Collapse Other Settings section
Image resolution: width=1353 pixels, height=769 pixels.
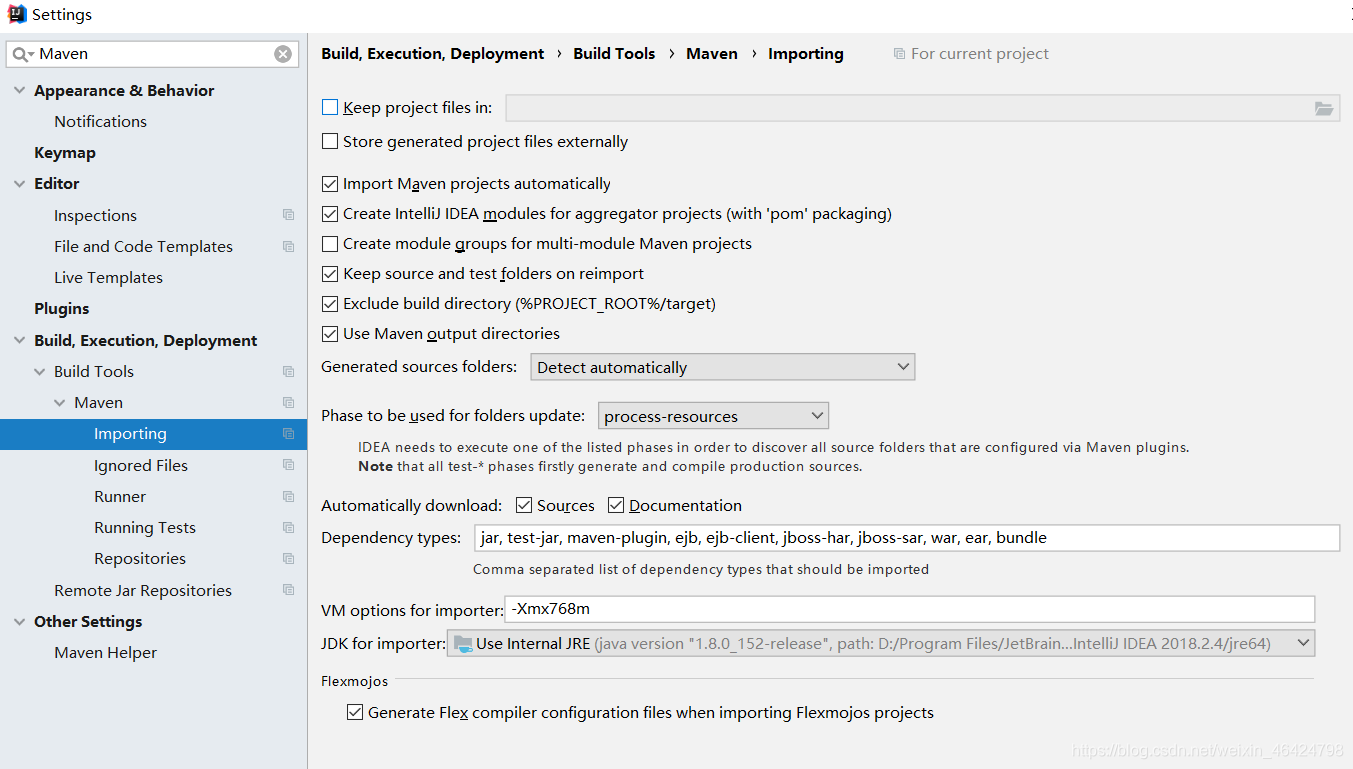pyautogui.click(x=20, y=621)
